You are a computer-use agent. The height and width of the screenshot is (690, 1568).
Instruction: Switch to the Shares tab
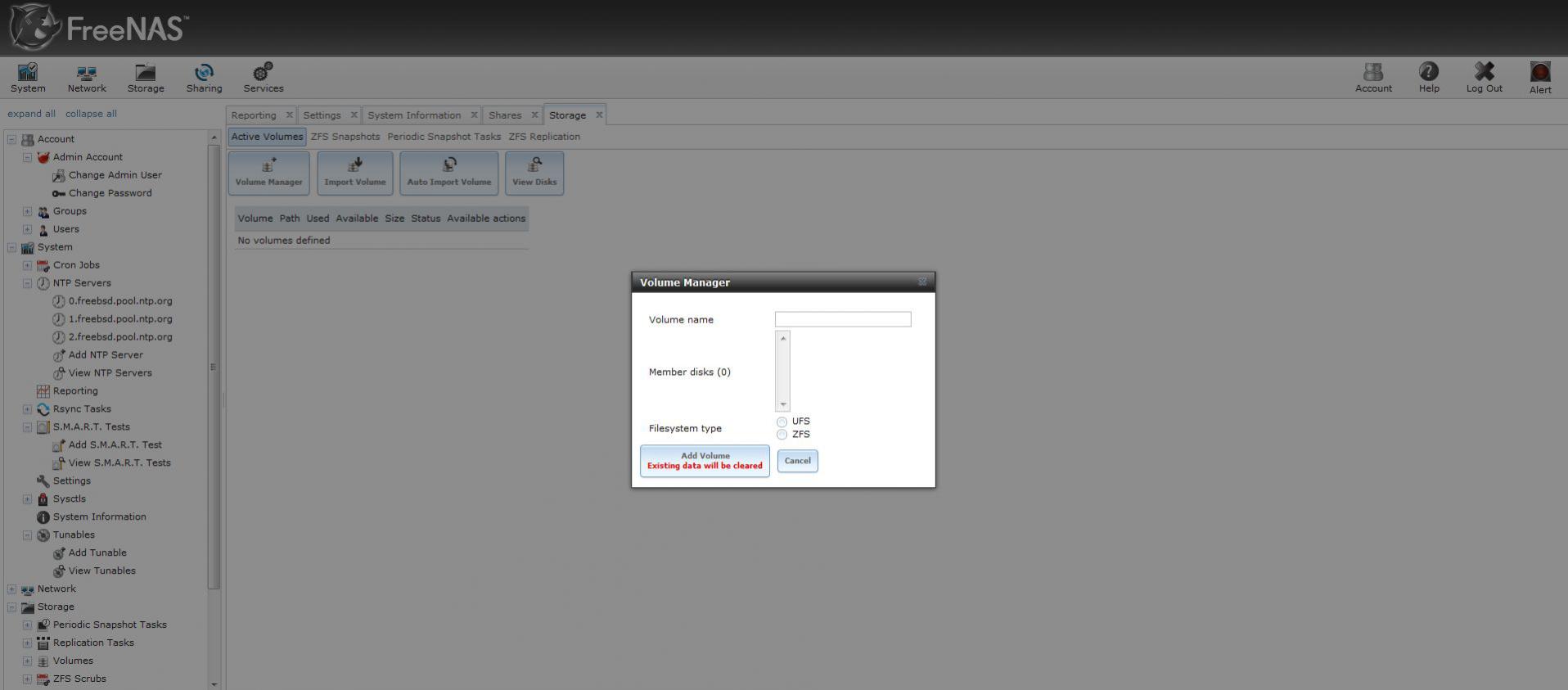(x=505, y=115)
